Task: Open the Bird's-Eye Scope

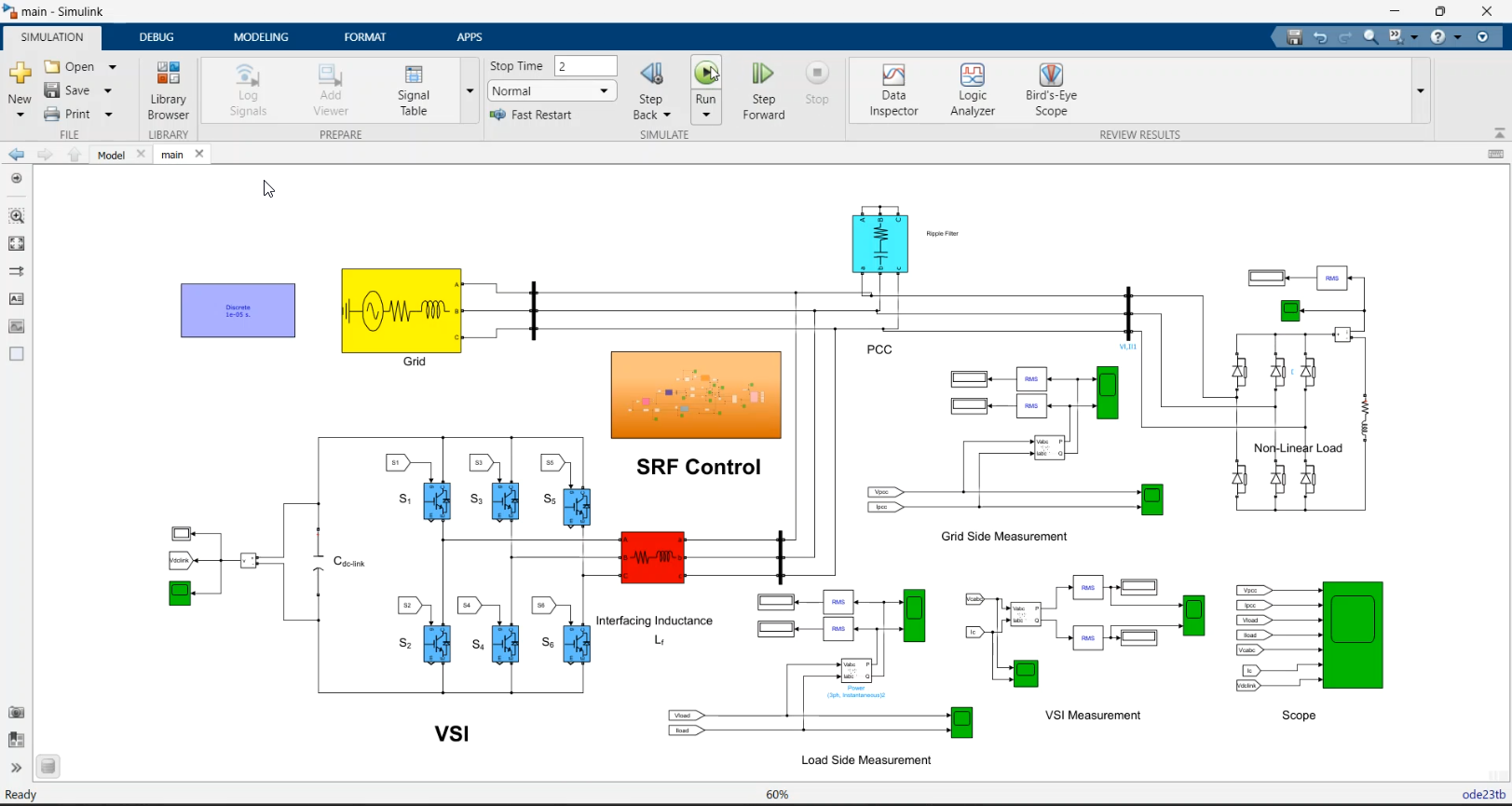Action: click(x=1051, y=90)
